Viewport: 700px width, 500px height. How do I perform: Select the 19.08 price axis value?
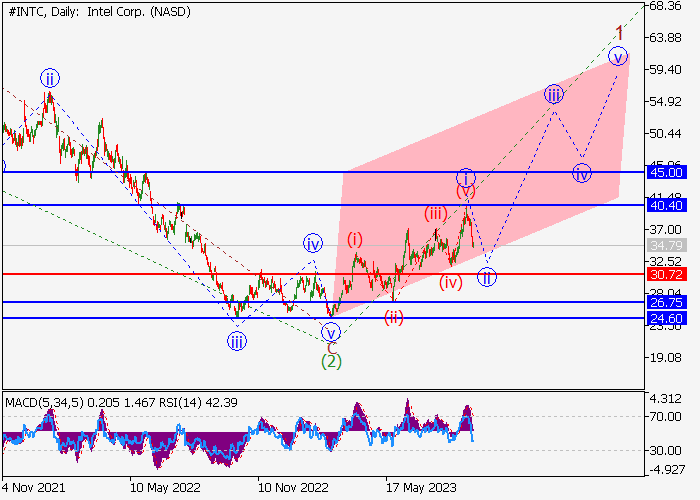tap(665, 357)
